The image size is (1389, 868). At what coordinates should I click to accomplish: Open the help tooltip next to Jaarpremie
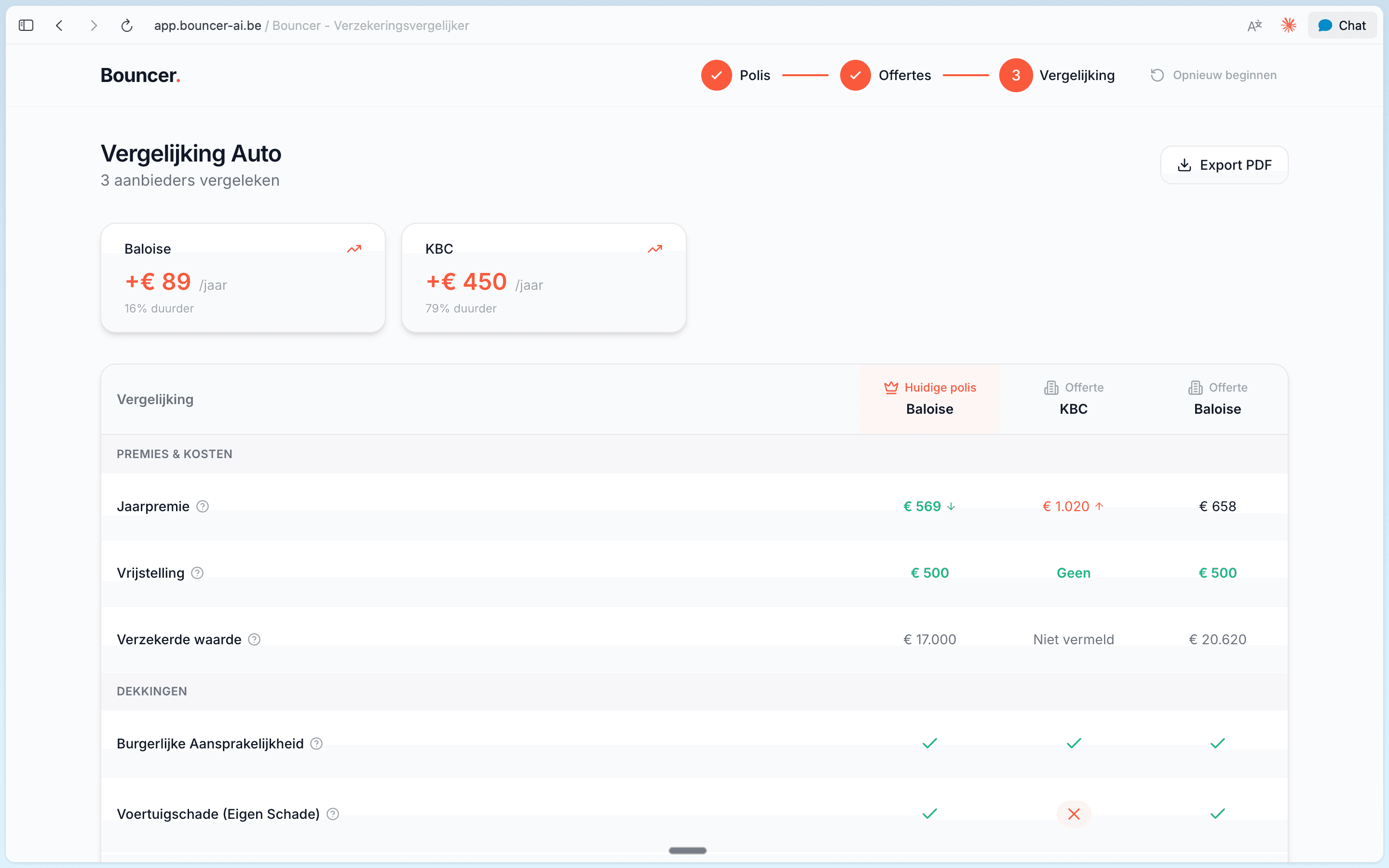[202, 506]
